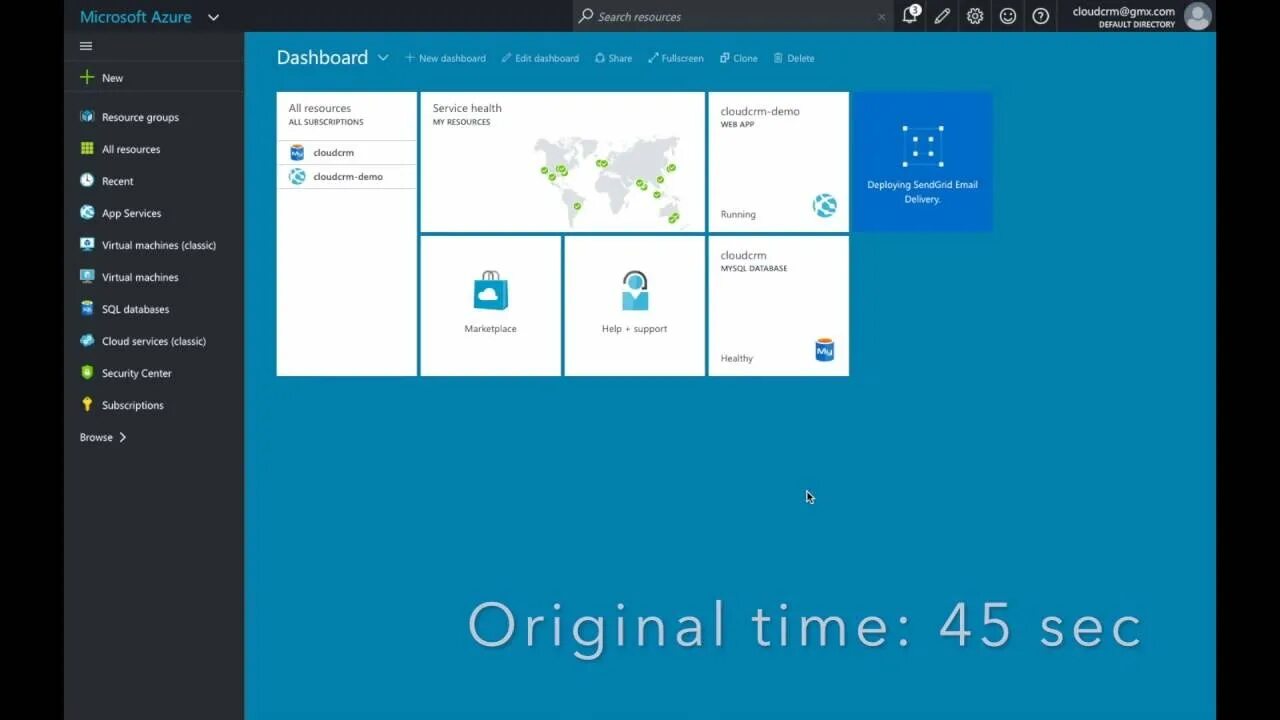
Task: Click the feedback smiley icon
Action: (x=1008, y=16)
